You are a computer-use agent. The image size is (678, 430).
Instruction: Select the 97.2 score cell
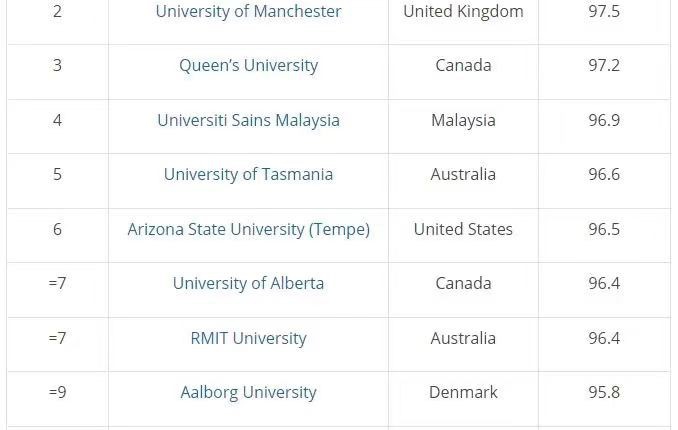[604, 72]
